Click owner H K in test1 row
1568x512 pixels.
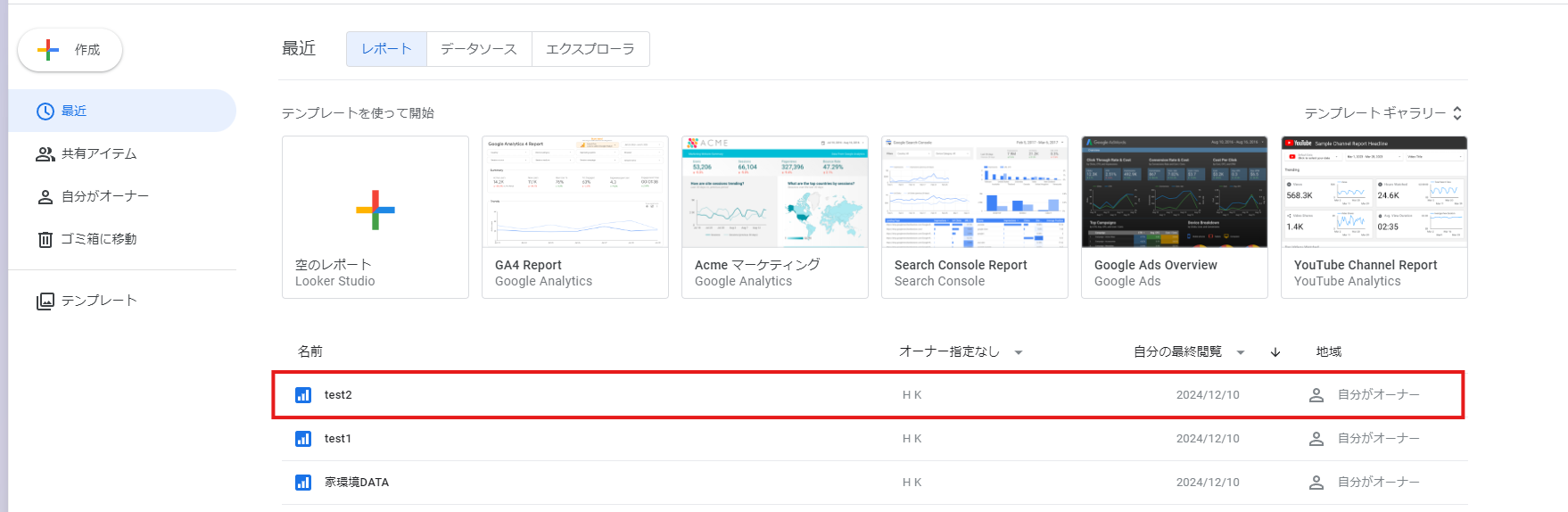coord(912,439)
